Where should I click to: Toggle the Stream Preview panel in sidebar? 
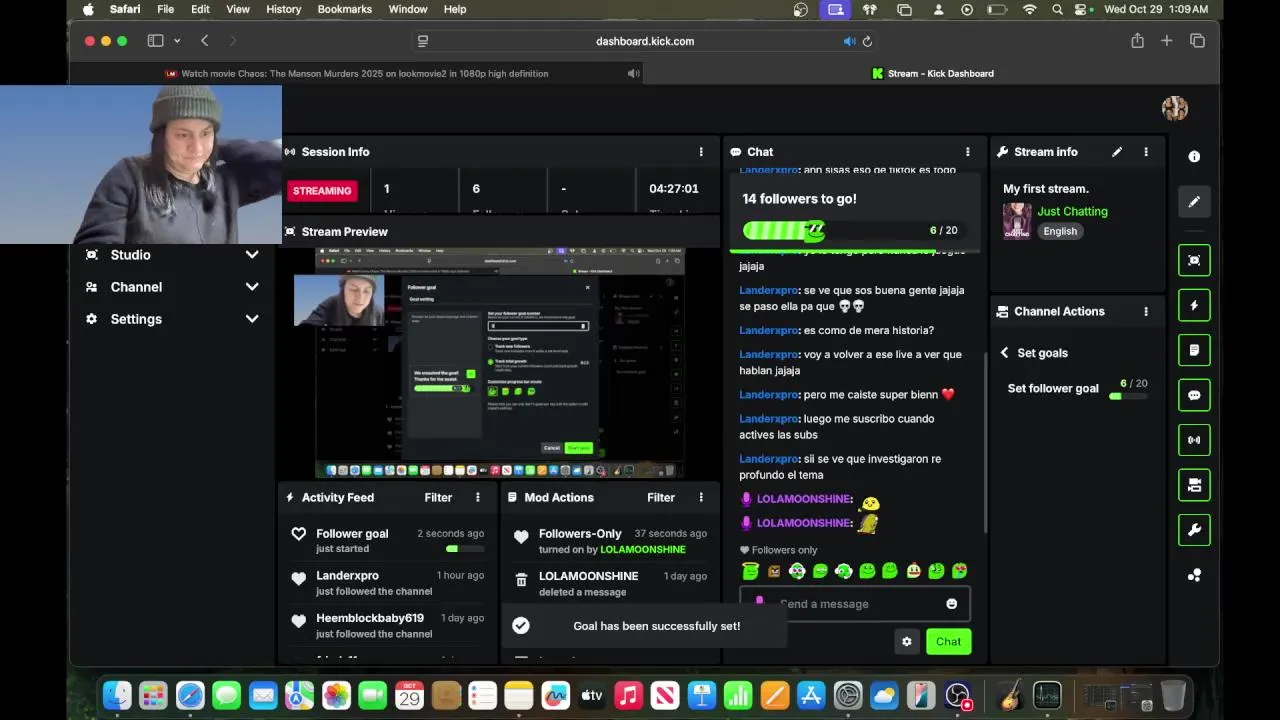[1194, 260]
